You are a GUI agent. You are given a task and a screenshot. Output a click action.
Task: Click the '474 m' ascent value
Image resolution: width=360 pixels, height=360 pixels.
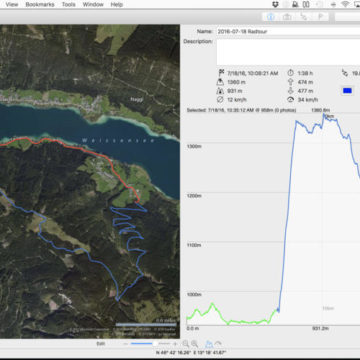click(305, 82)
